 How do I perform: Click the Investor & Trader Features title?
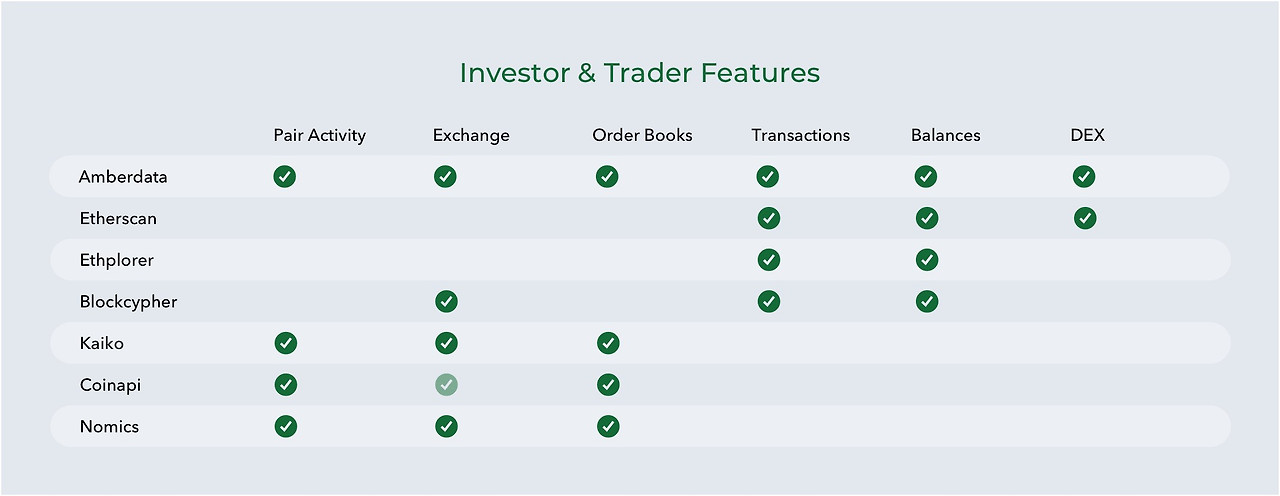click(640, 73)
